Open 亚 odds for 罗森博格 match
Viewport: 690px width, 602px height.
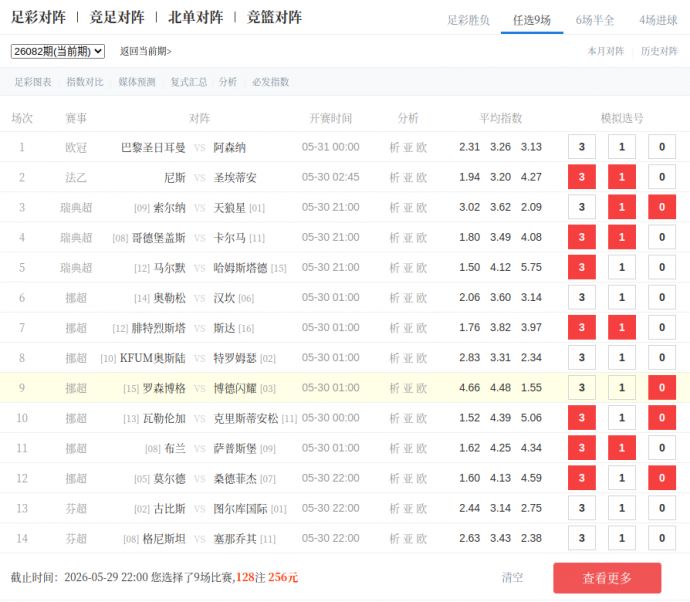point(408,389)
